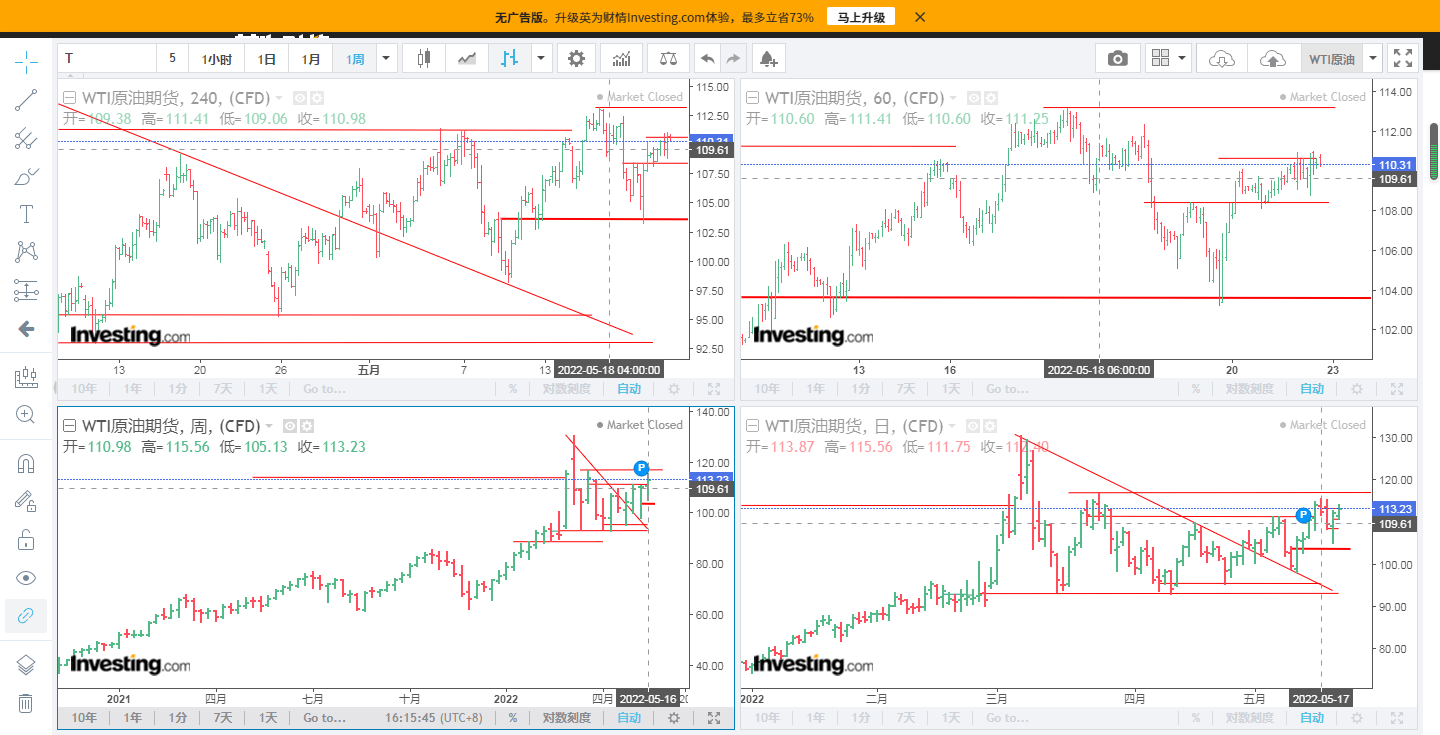The image size is (1440, 735).
Task: Switch to candlestick chart style
Action: tap(423, 59)
